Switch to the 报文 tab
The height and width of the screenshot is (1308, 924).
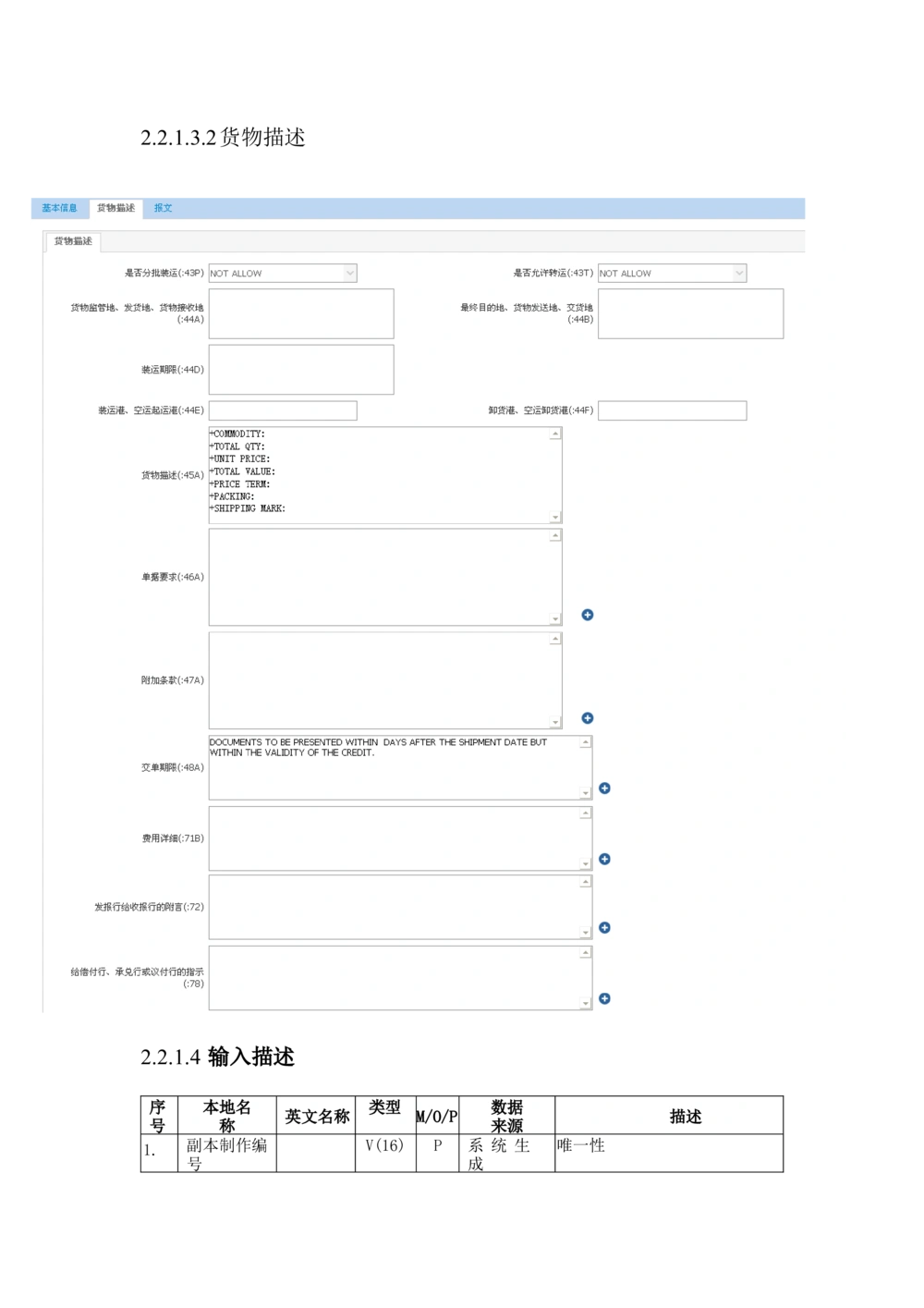(x=164, y=207)
